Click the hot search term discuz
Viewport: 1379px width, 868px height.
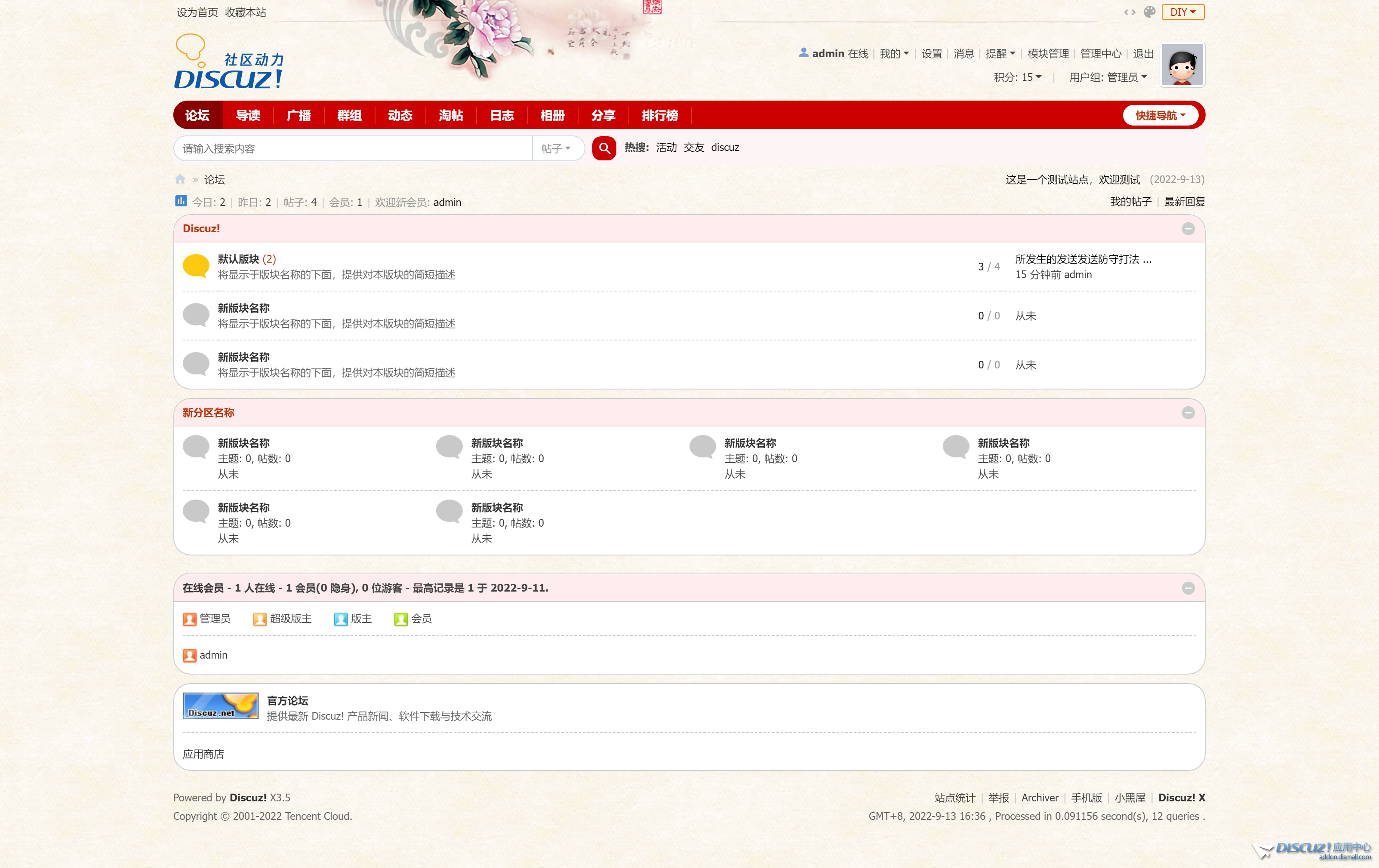725,147
